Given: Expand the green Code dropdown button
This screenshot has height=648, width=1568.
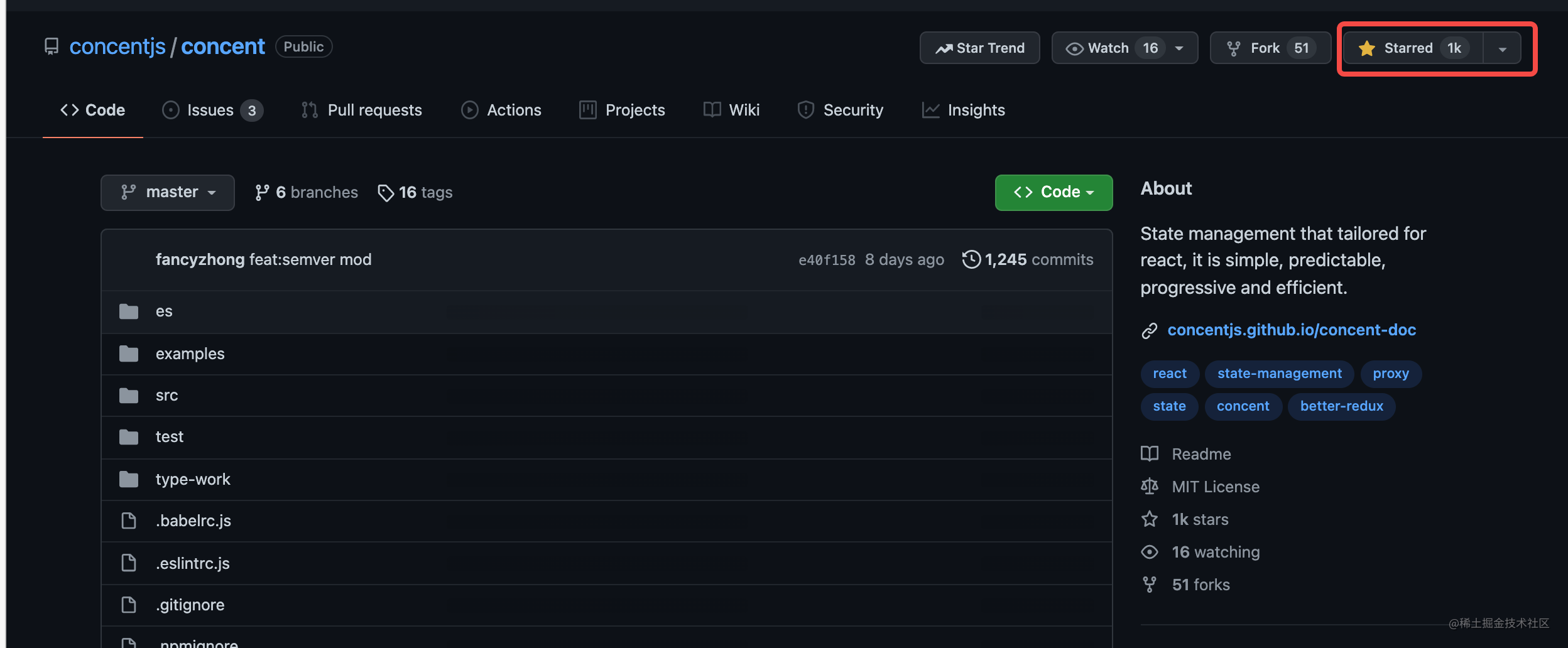Looking at the screenshot, I should tap(1053, 192).
